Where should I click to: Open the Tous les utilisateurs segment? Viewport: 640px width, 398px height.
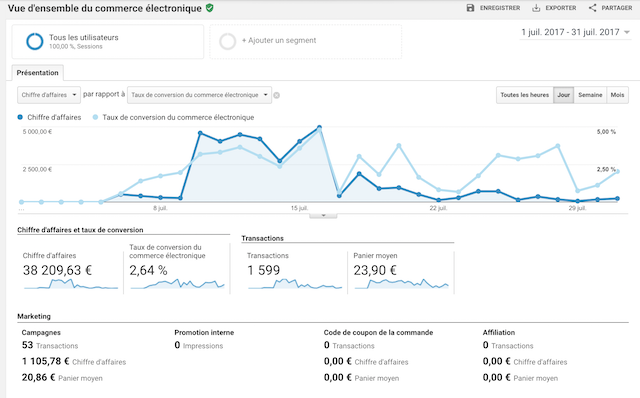[x=108, y=41]
